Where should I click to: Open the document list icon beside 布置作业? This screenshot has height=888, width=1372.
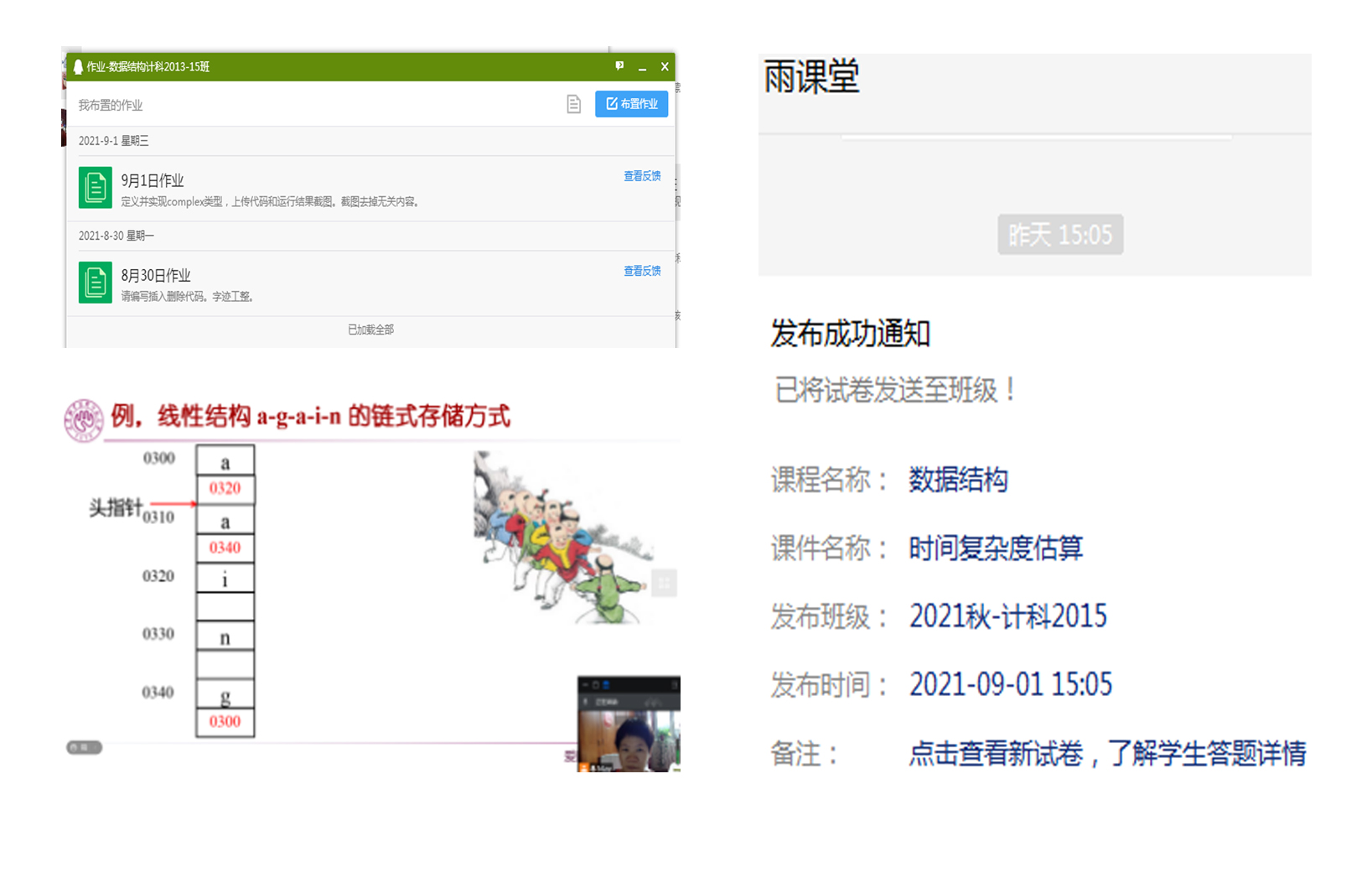coord(573,104)
